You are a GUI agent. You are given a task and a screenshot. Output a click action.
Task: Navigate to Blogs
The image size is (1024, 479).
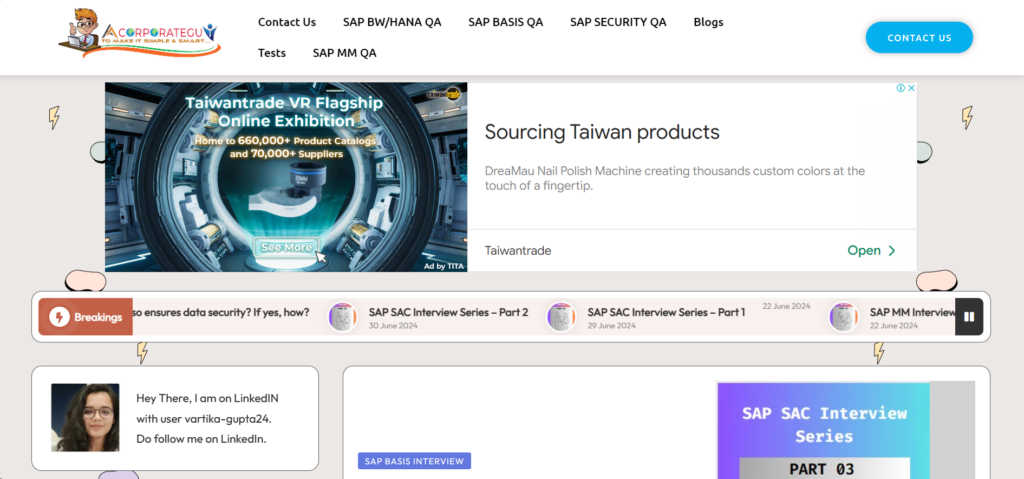(709, 22)
